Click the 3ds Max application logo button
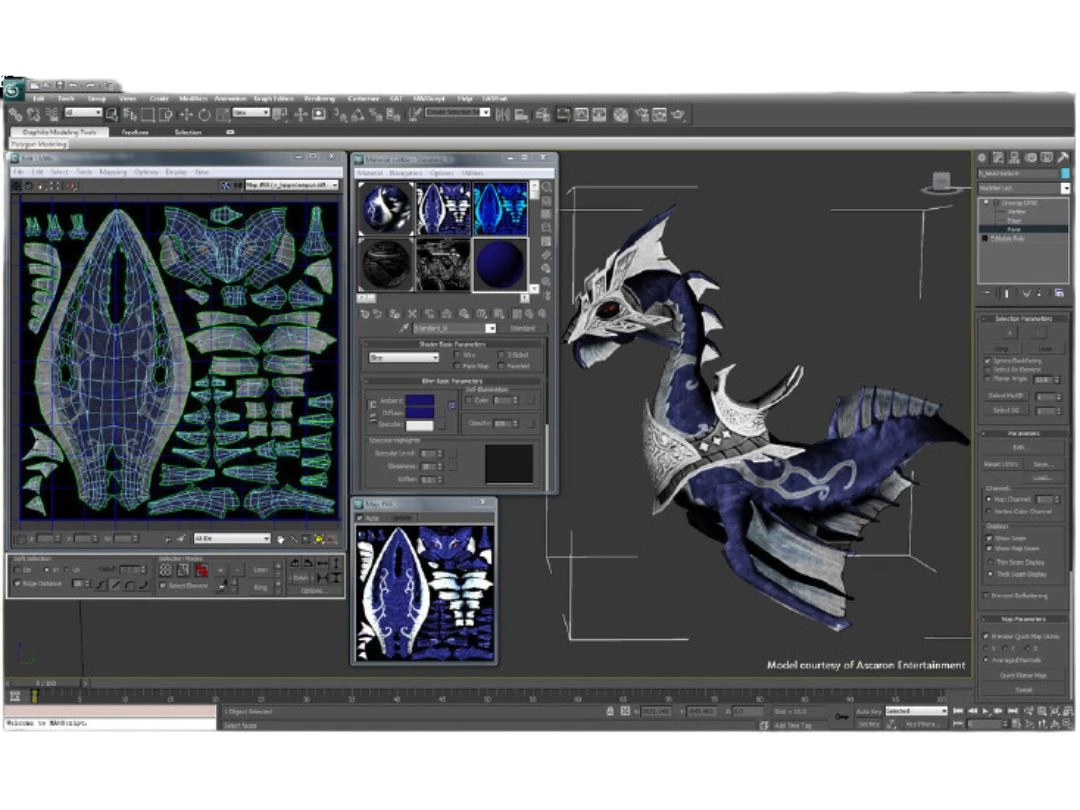This screenshot has width=1080, height=810. [x=14, y=91]
